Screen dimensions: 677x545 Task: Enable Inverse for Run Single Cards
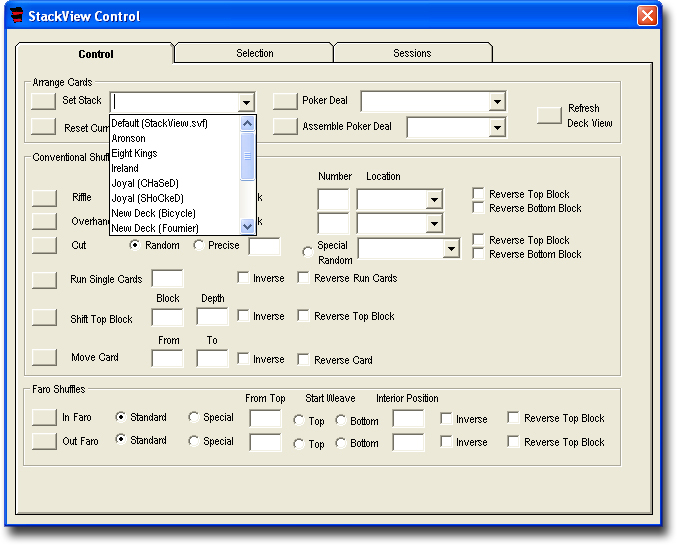(243, 278)
